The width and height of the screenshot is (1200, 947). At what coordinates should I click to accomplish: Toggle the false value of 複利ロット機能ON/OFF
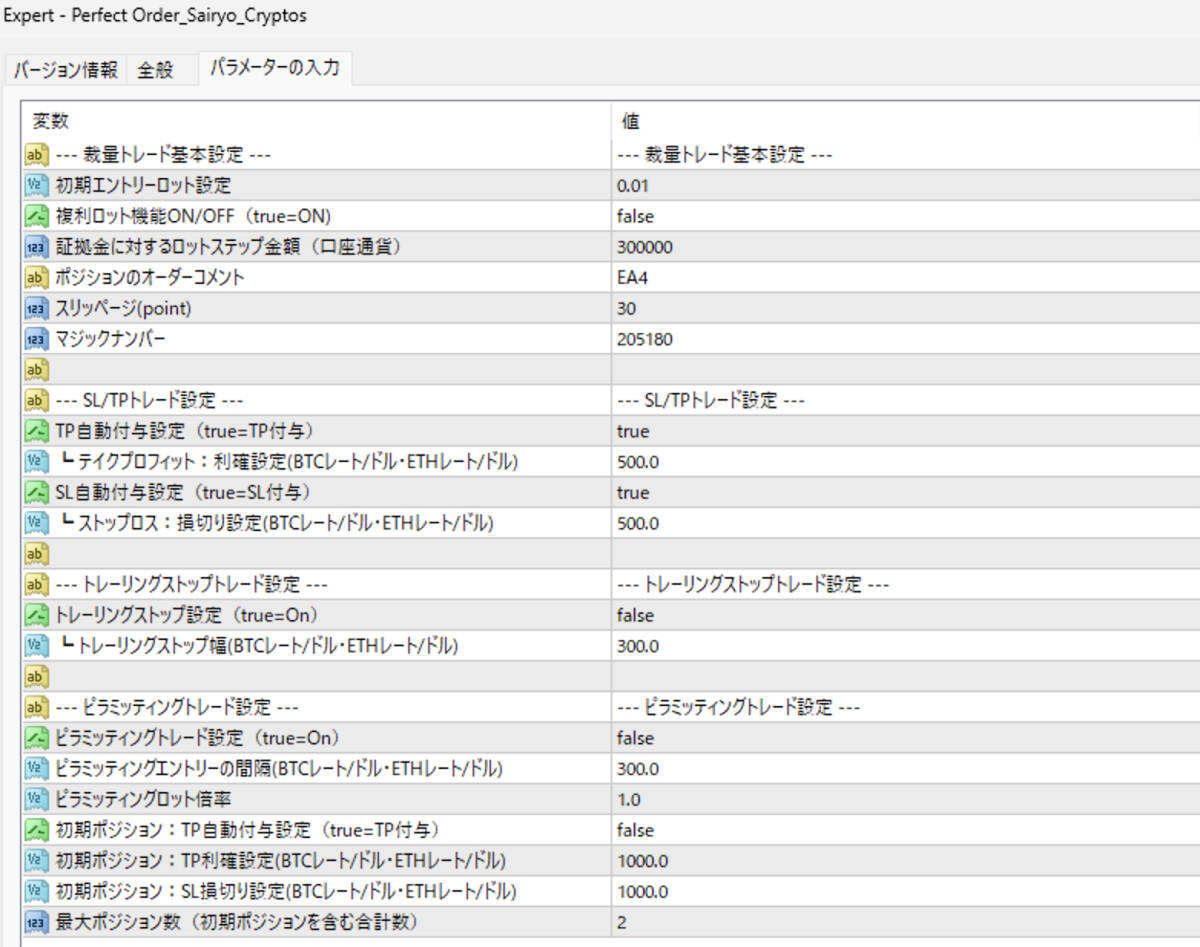(700, 216)
